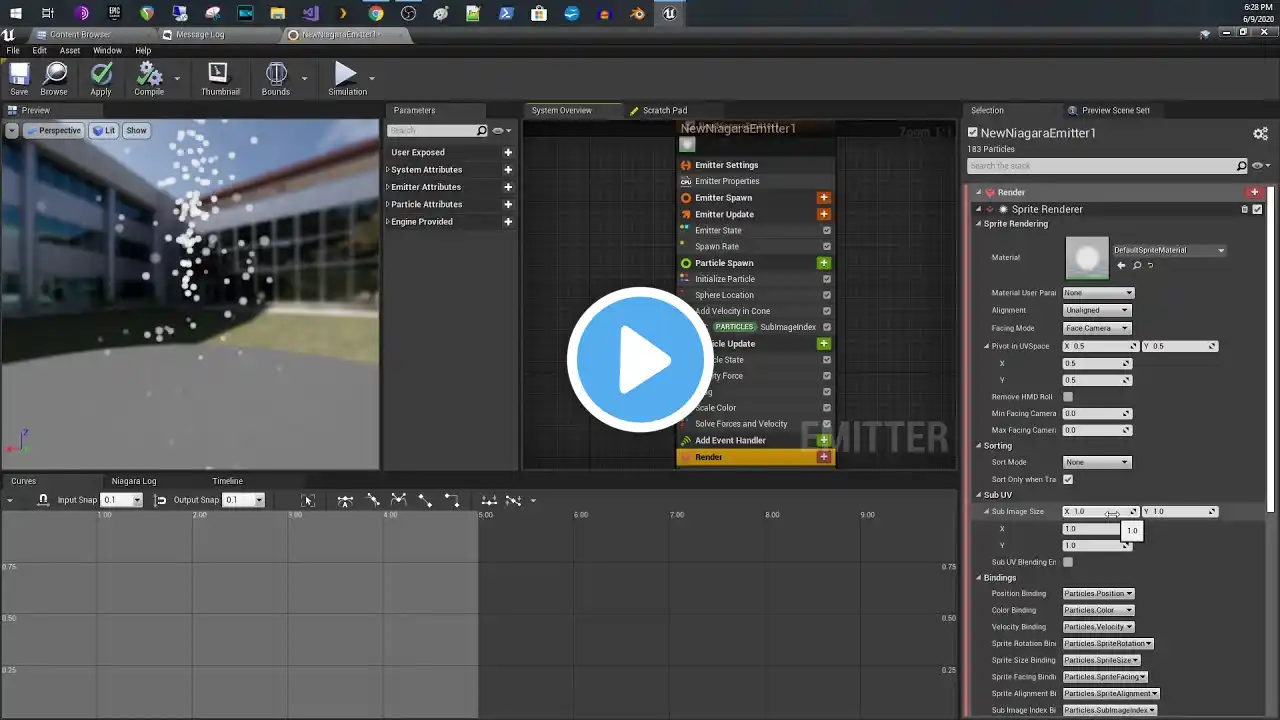The image size is (1280, 720).
Task: Click the Thumbnail toolbar icon
Action: (219, 75)
